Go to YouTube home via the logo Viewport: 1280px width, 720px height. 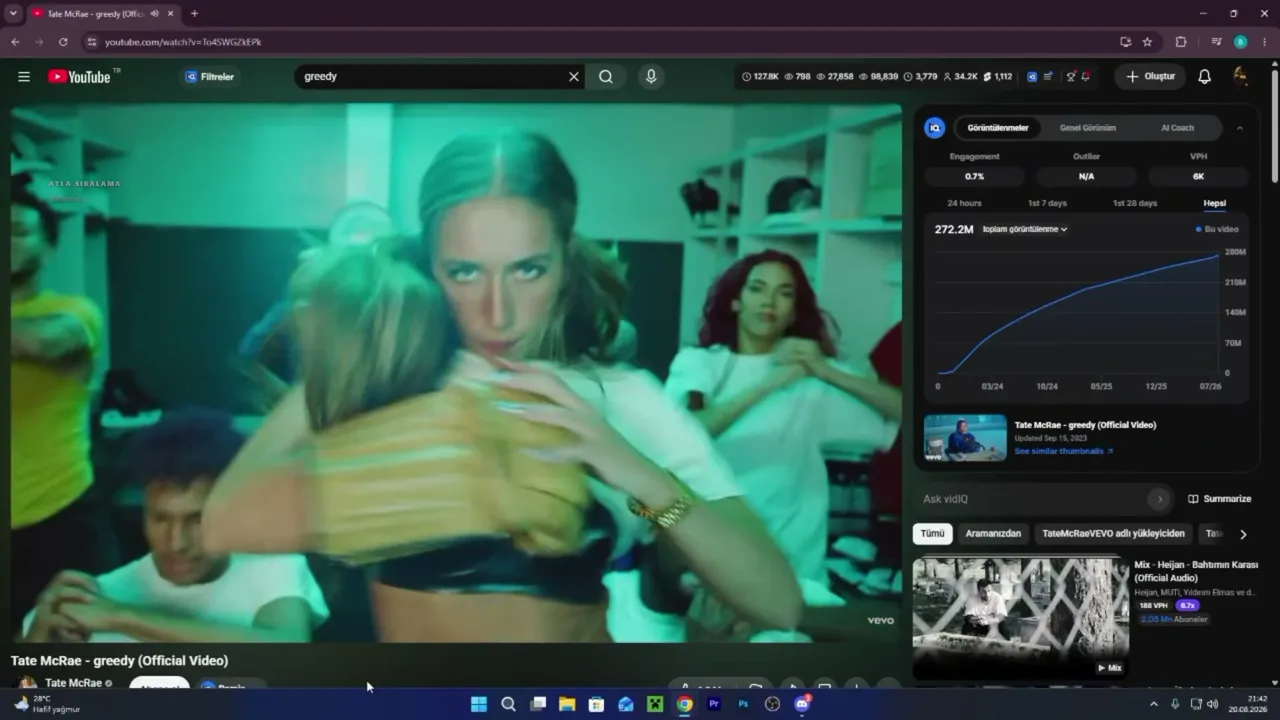coord(79,76)
